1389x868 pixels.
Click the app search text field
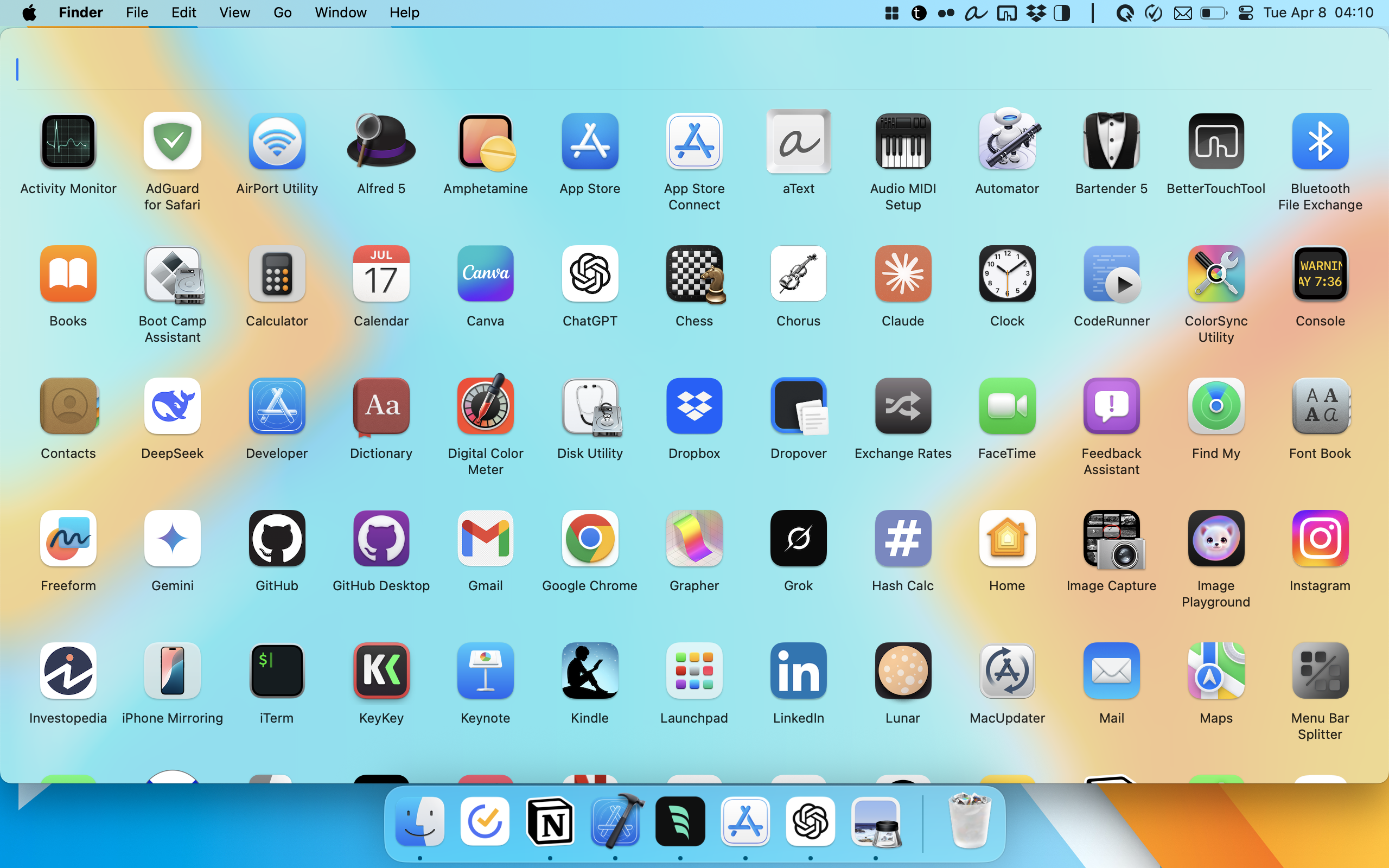(x=689, y=69)
